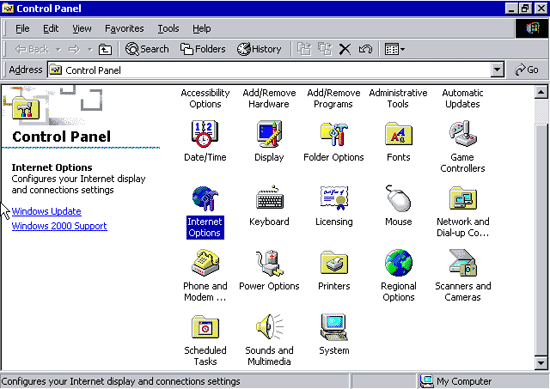
Task: Select the Accessibility Options label
Action: tap(205, 98)
